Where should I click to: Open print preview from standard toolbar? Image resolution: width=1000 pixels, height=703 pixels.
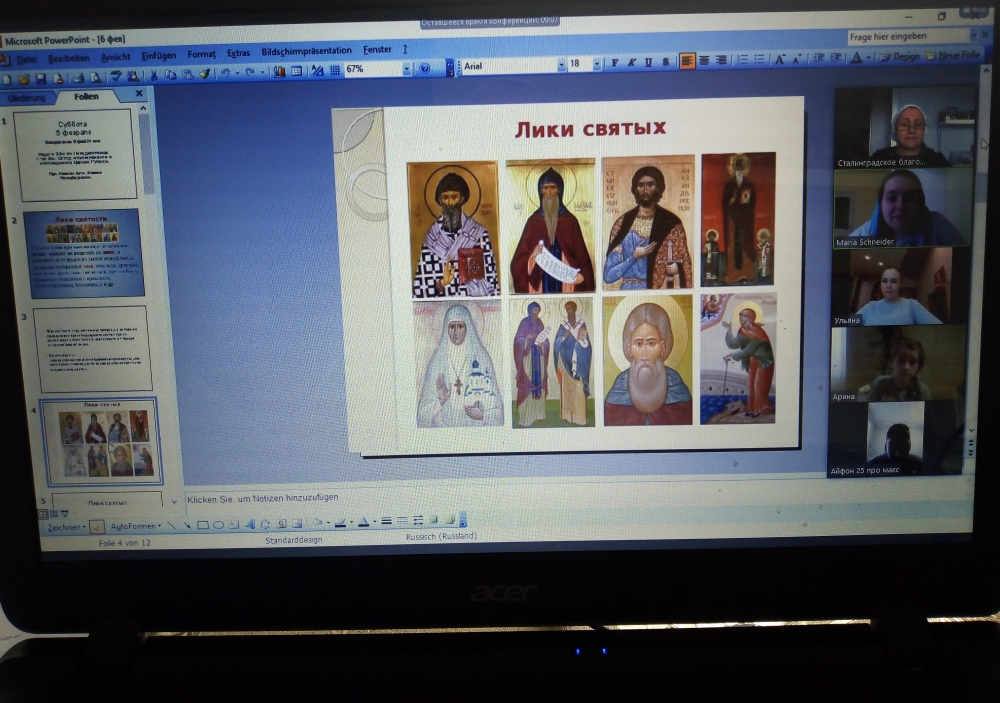[95, 78]
